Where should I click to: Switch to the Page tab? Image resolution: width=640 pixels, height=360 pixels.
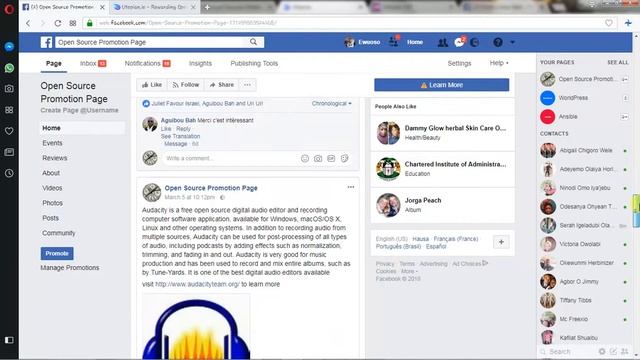pos(53,64)
